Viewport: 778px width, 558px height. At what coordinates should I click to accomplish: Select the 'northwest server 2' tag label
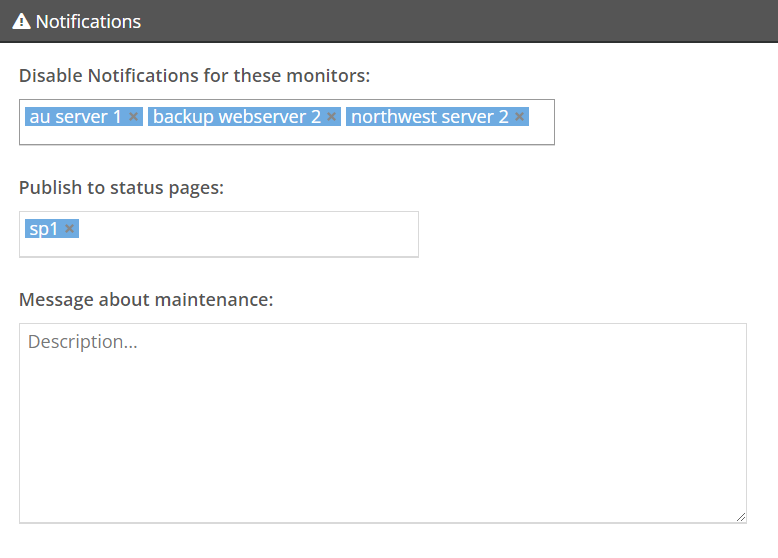click(x=430, y=117)
